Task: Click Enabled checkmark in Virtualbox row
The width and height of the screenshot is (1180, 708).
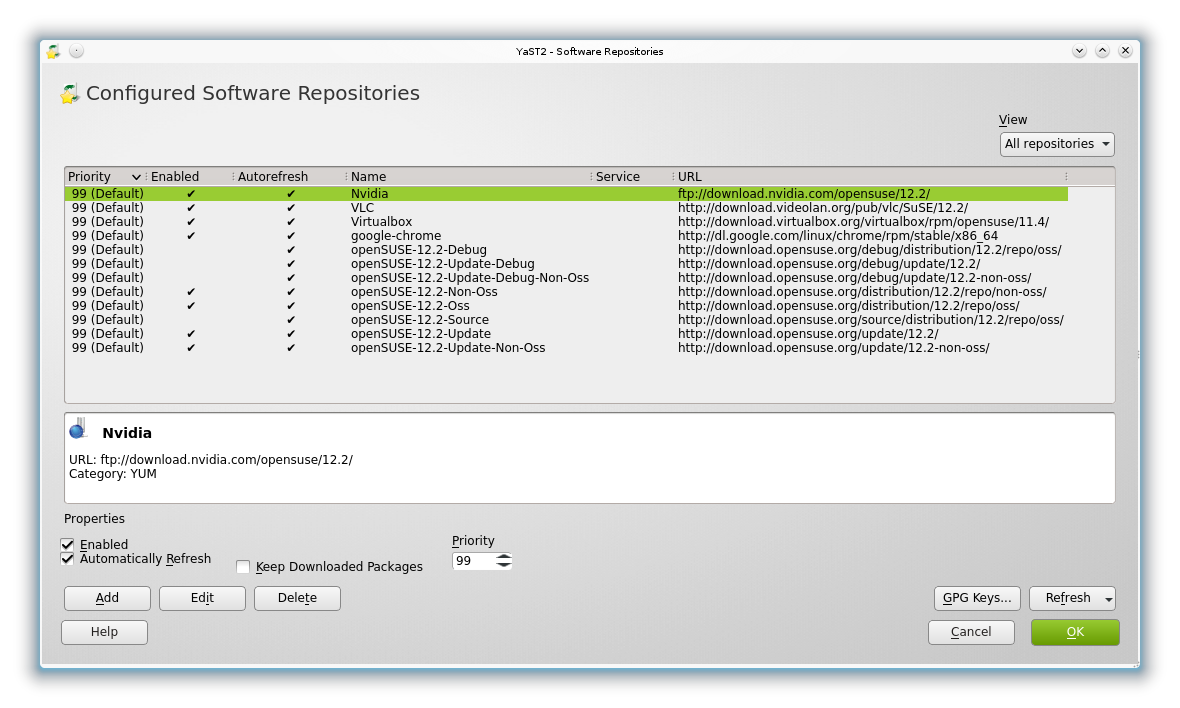Action: click(191, 222)
